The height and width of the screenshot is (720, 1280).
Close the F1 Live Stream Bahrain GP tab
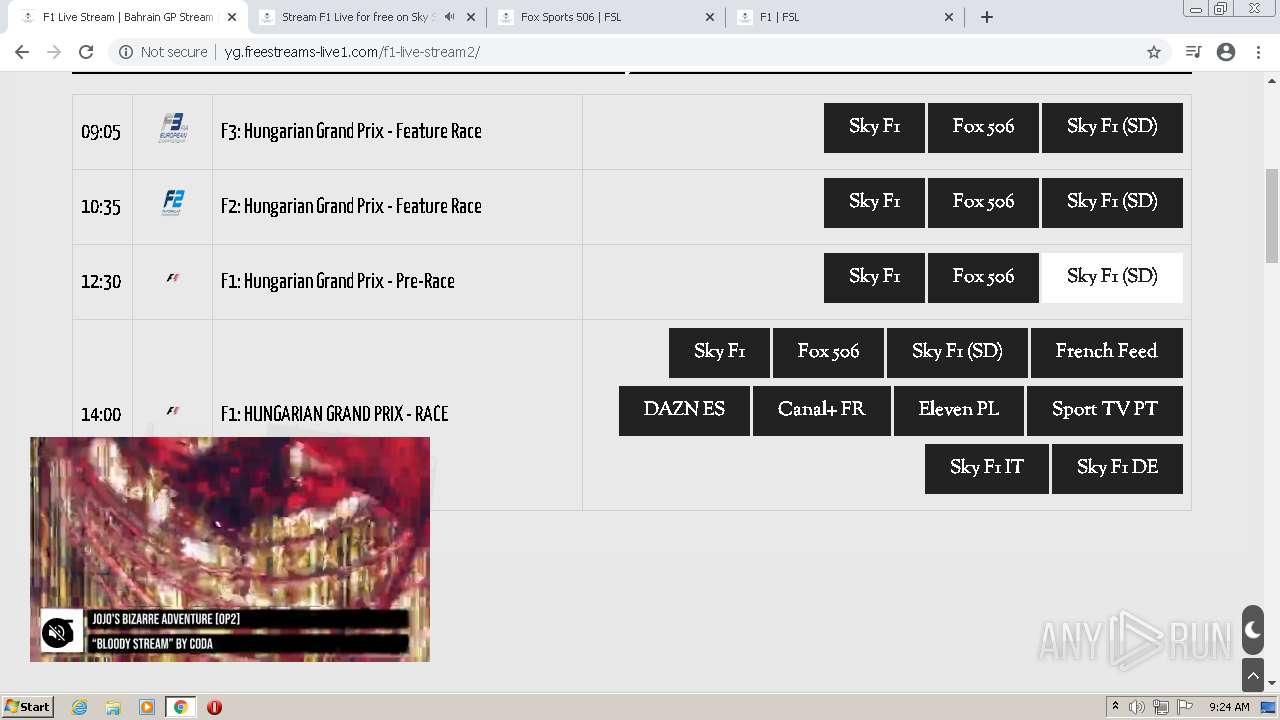pos(232,17)
